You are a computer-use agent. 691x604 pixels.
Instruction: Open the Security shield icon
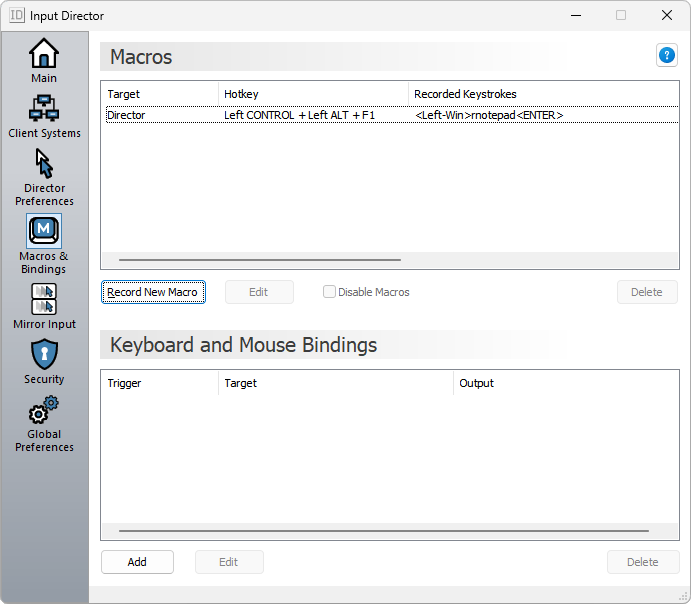pos(44,354)
